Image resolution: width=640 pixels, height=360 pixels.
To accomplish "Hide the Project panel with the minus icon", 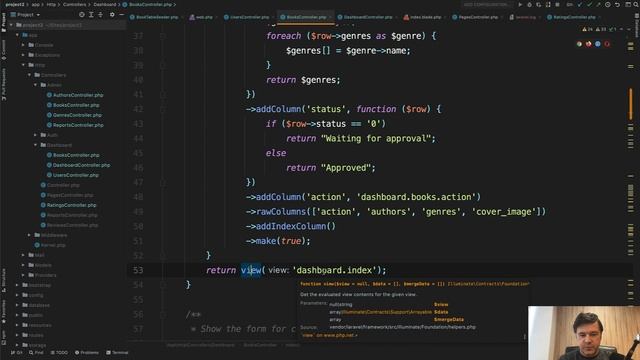I will 121,14.
